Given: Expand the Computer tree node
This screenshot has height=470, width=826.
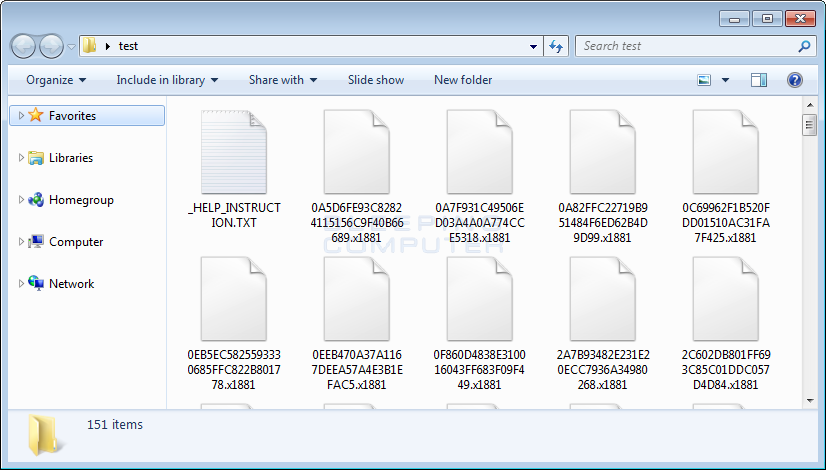Looking at the screenshot, I should (21, 242).
